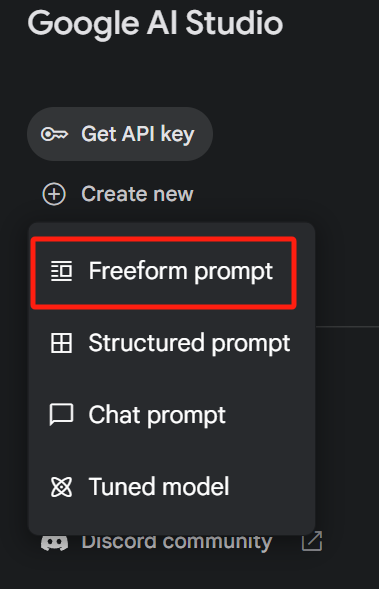Click the key icon beside Get API key
This screenshot has height=589, width=379.
click(54, 134)
